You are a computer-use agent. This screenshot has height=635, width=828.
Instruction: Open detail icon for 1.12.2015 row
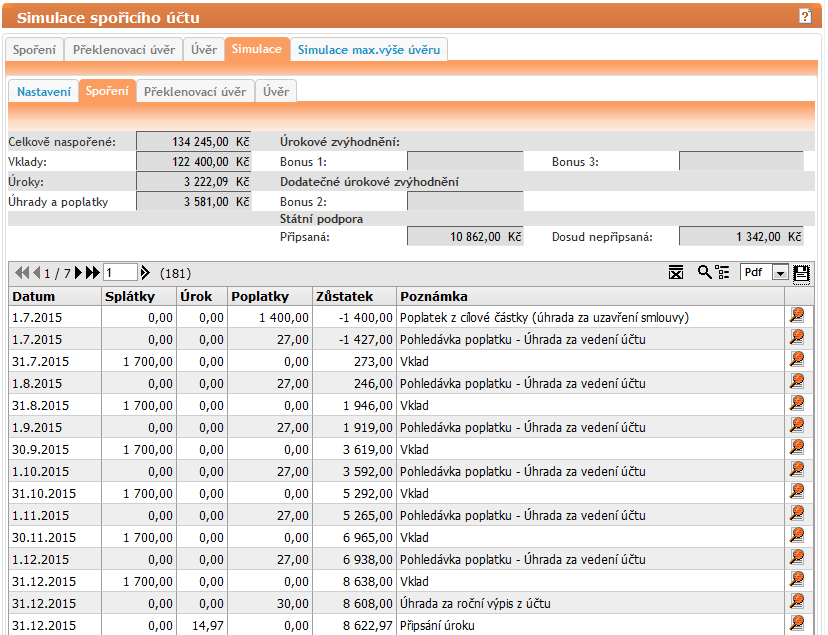click(x=797, y=557)
